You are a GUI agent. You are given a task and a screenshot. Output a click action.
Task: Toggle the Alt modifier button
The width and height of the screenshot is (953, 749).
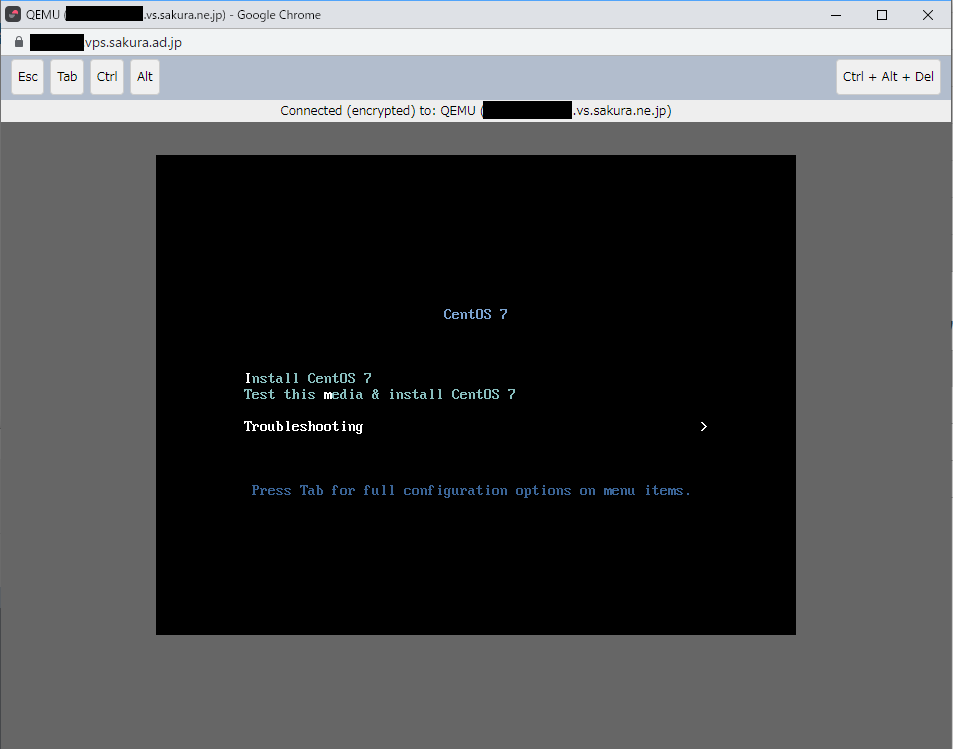coord(145,77)
